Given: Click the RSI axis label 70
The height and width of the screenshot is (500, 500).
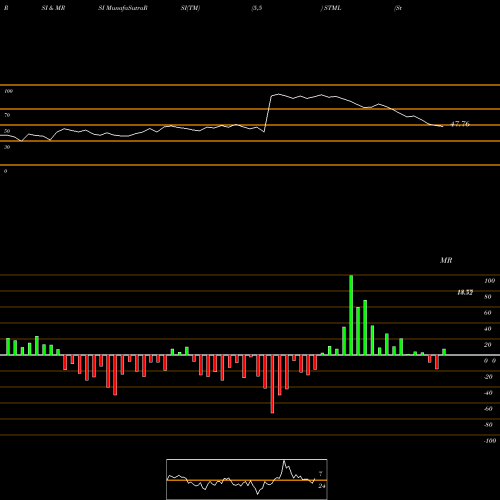Looking at the screenshot, I should [7, 115].
